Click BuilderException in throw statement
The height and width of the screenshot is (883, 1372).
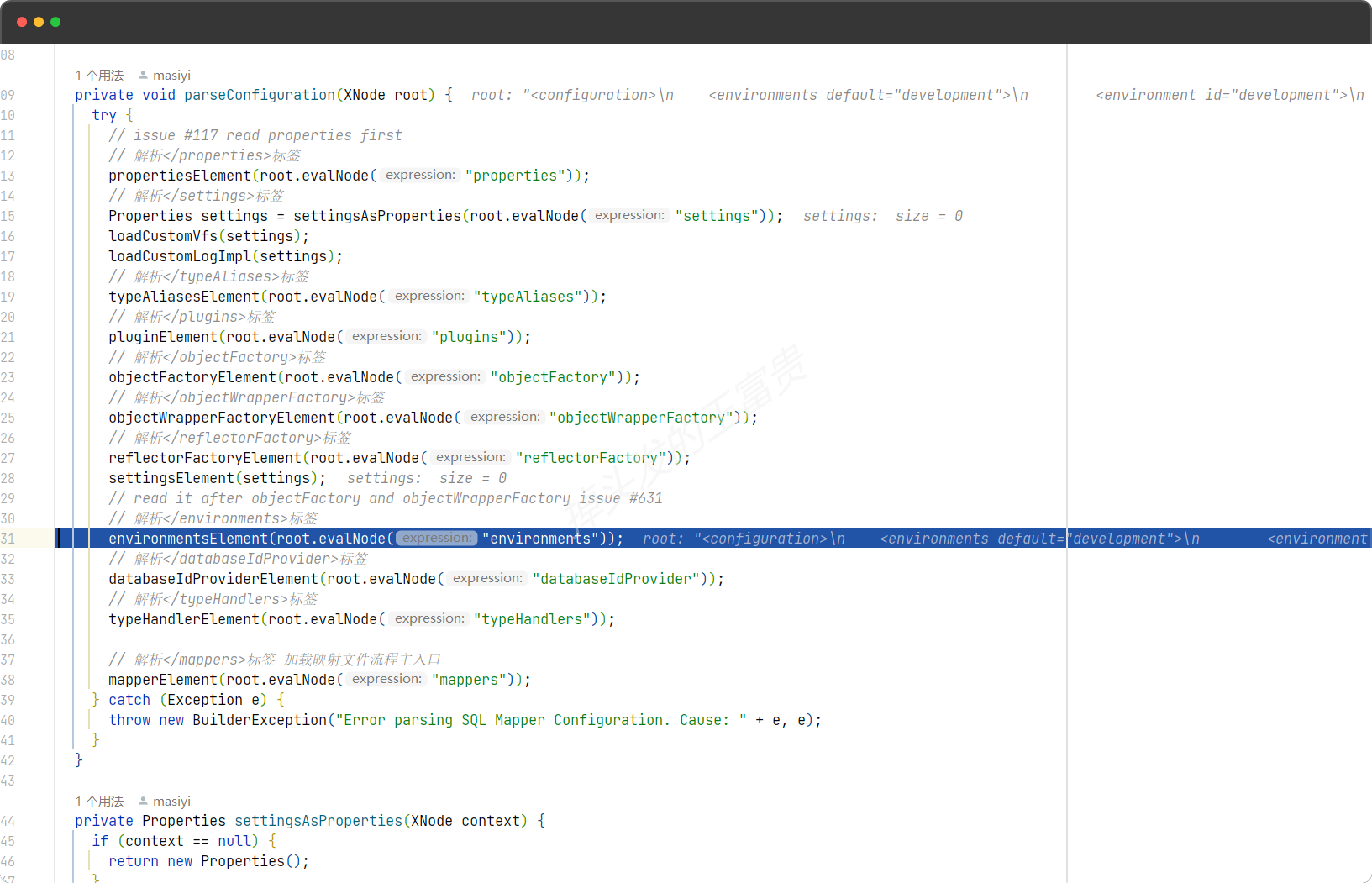tap(260, 720)
